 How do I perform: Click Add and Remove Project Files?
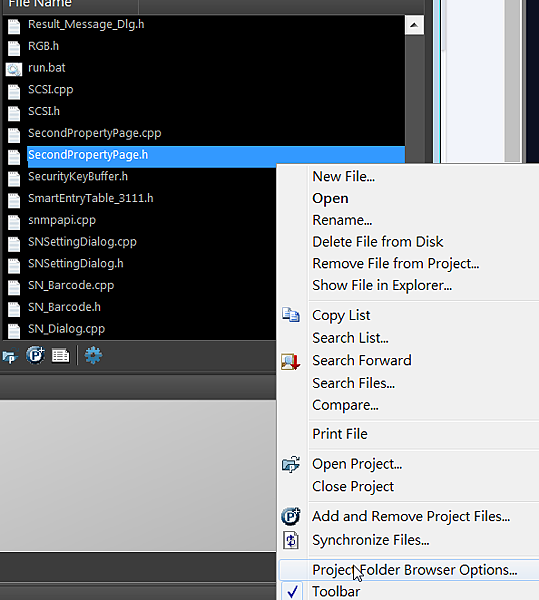click(411, 517)
